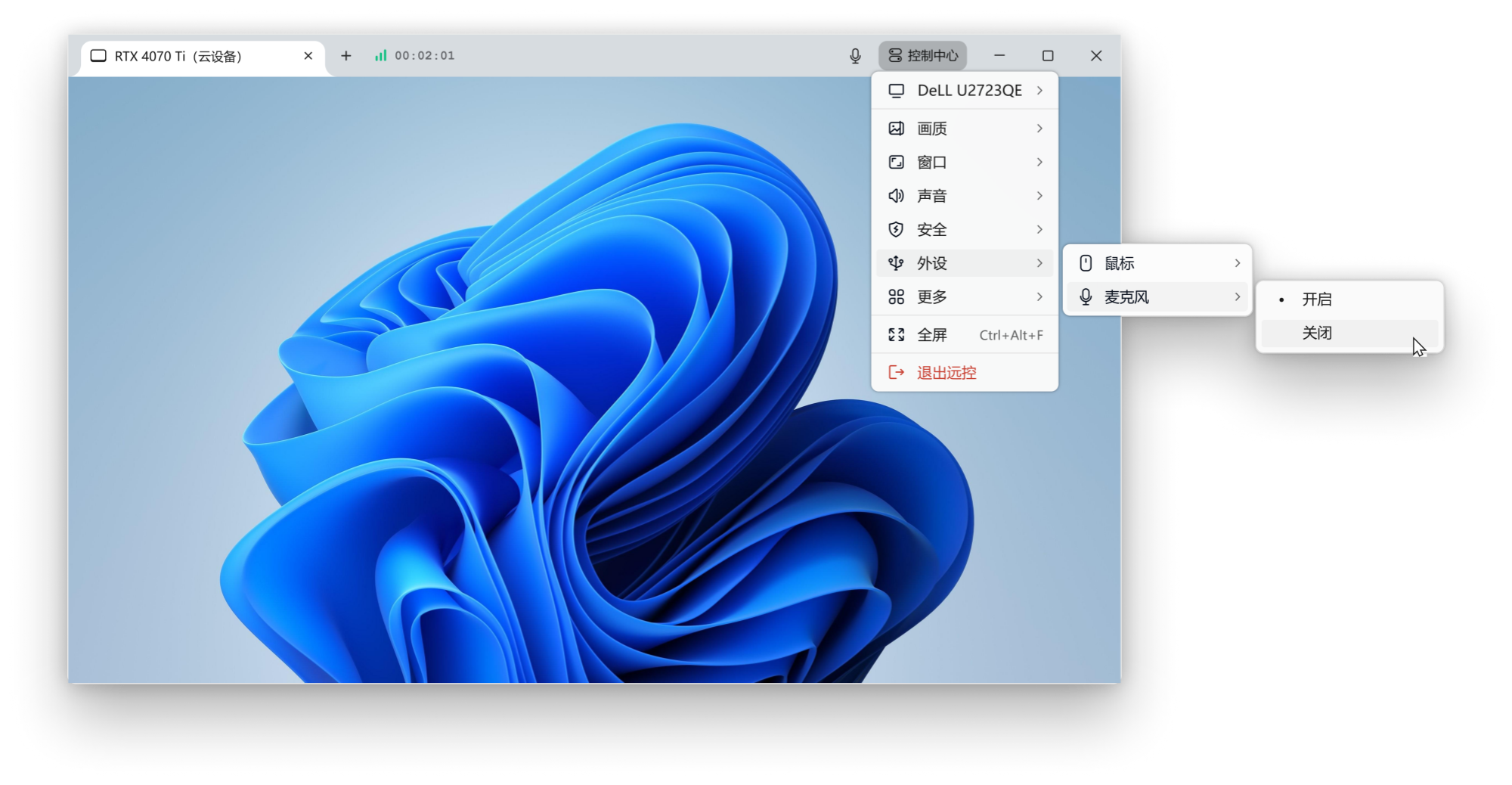Expand the 外设 submenu chevron
1512x785 pixels.
[1040, 263]
